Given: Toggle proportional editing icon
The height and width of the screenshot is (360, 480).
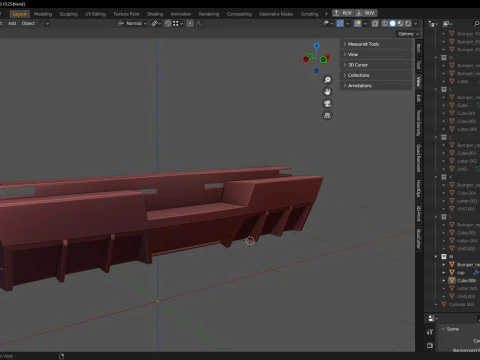Looking at the screenshot, I should [190, 23].
